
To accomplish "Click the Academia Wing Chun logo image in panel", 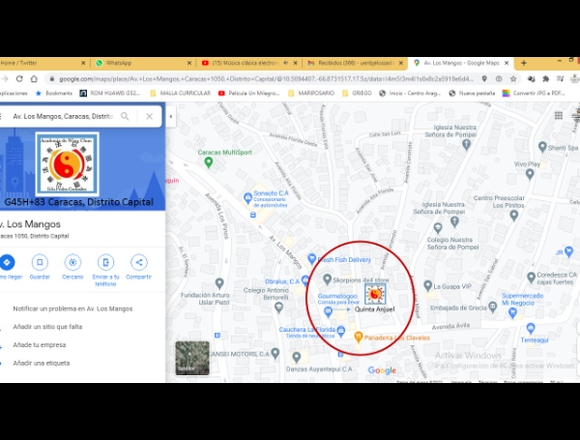I will (x=67, y=164).
